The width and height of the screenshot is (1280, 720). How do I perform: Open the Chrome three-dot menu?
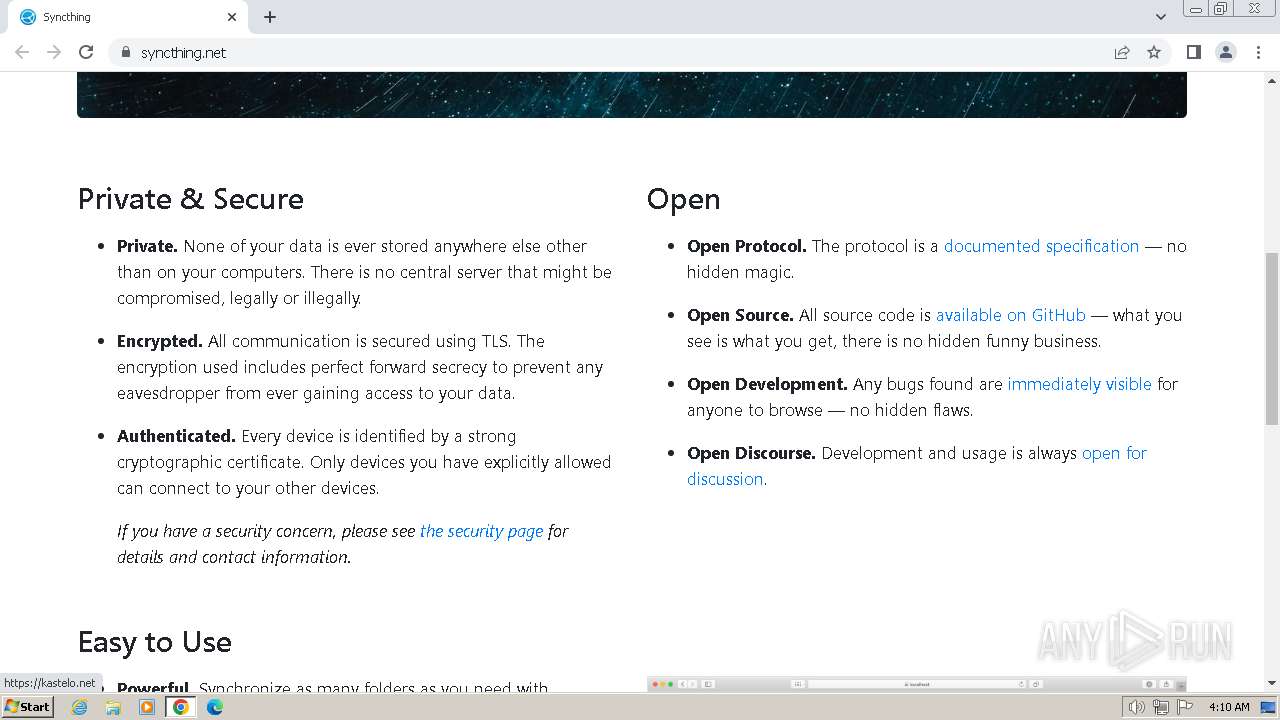tap(1257, 52)
